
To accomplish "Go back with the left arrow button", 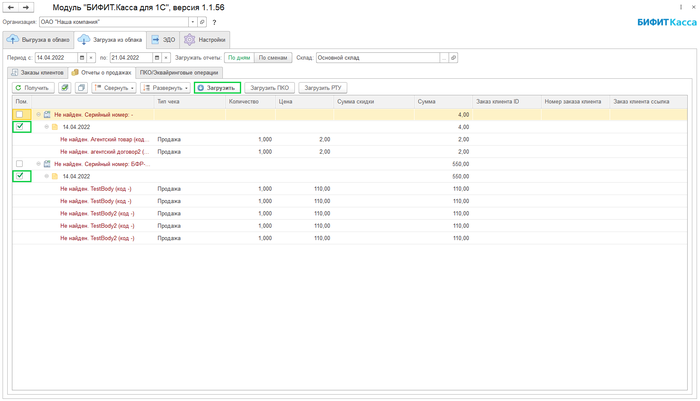I will (x=11, y=8).
